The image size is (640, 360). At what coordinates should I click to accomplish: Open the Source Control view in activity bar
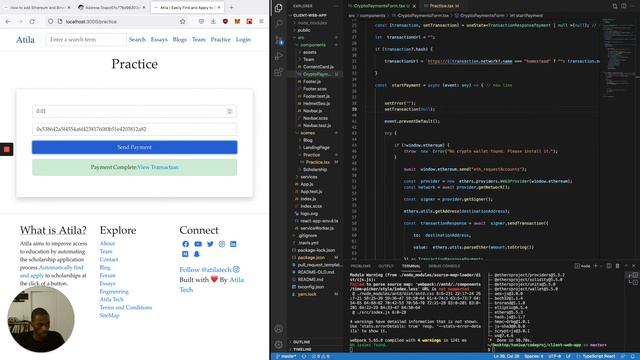279,40
